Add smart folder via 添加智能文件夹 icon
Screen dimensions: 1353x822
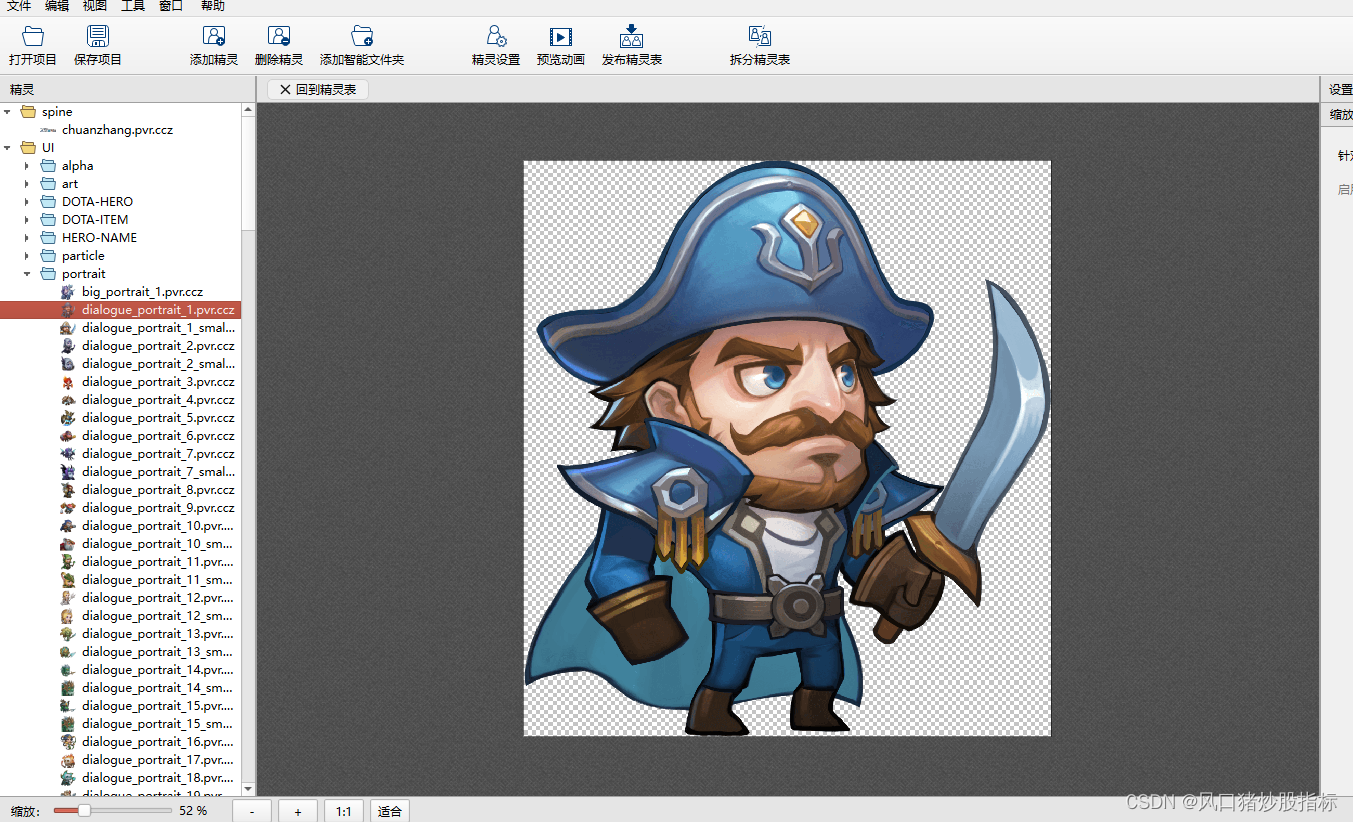[x=362, y=37]
